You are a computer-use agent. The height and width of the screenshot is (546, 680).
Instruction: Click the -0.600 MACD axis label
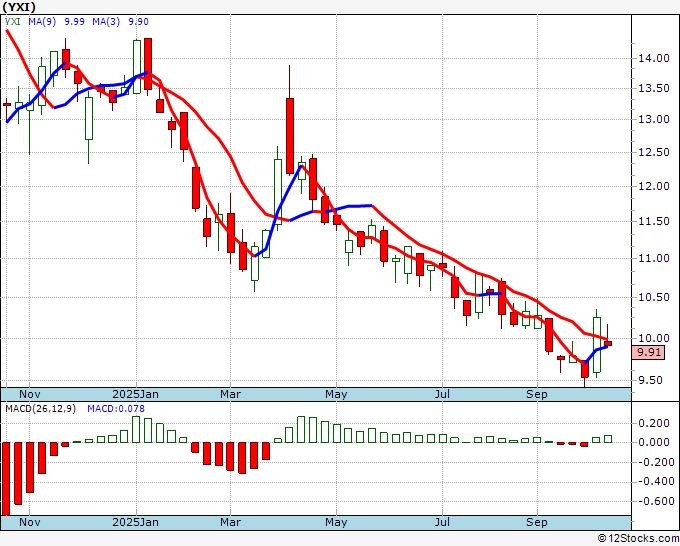click(x=654, y=501)
